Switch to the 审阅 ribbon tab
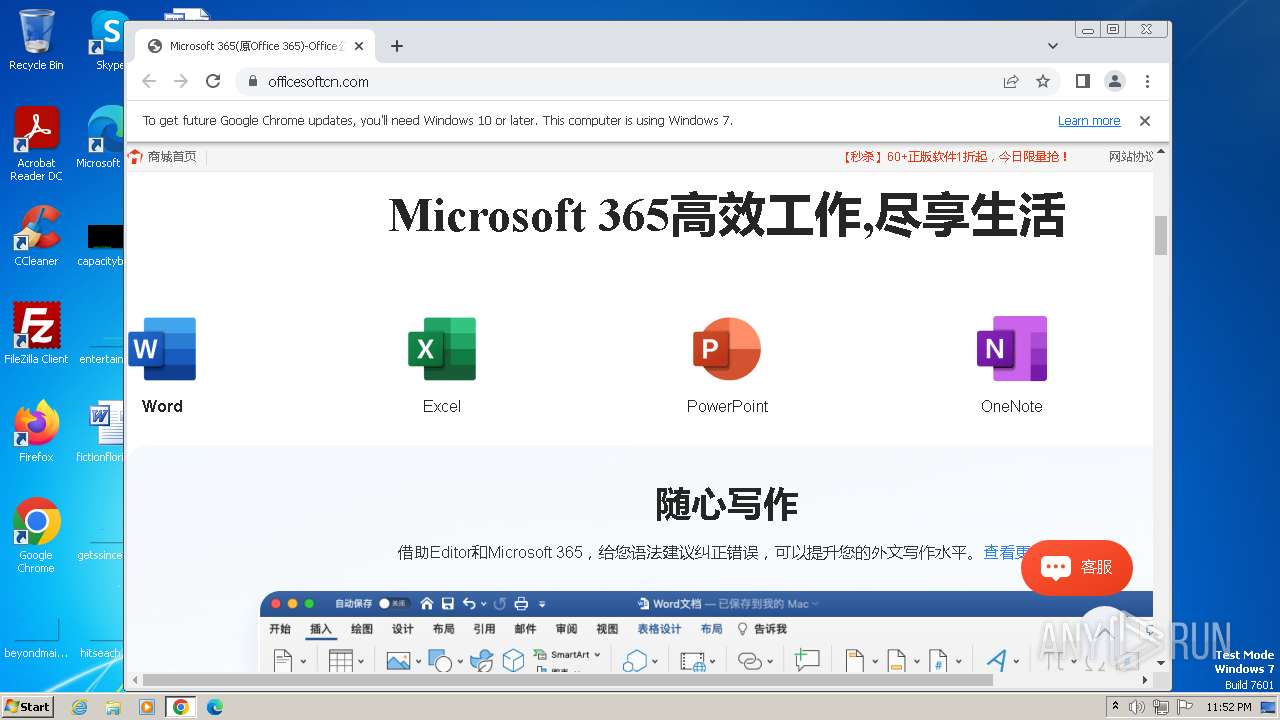The image size is (1280, 720). click(566, 629)
